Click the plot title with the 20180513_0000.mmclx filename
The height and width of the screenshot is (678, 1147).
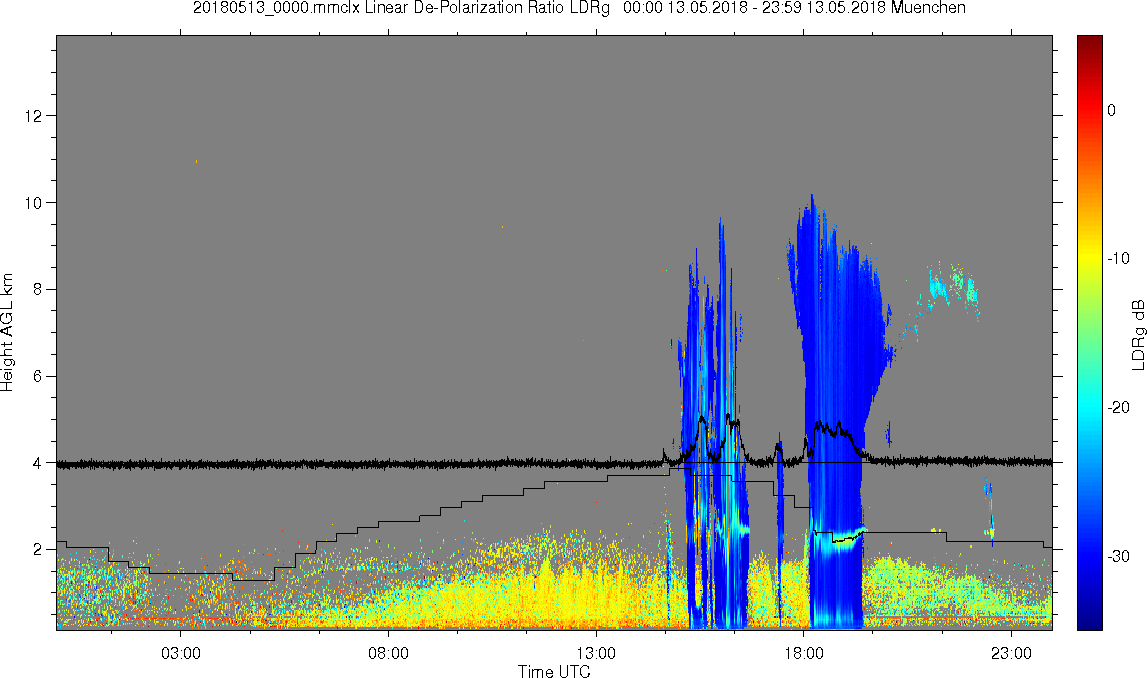click(579, 8)
